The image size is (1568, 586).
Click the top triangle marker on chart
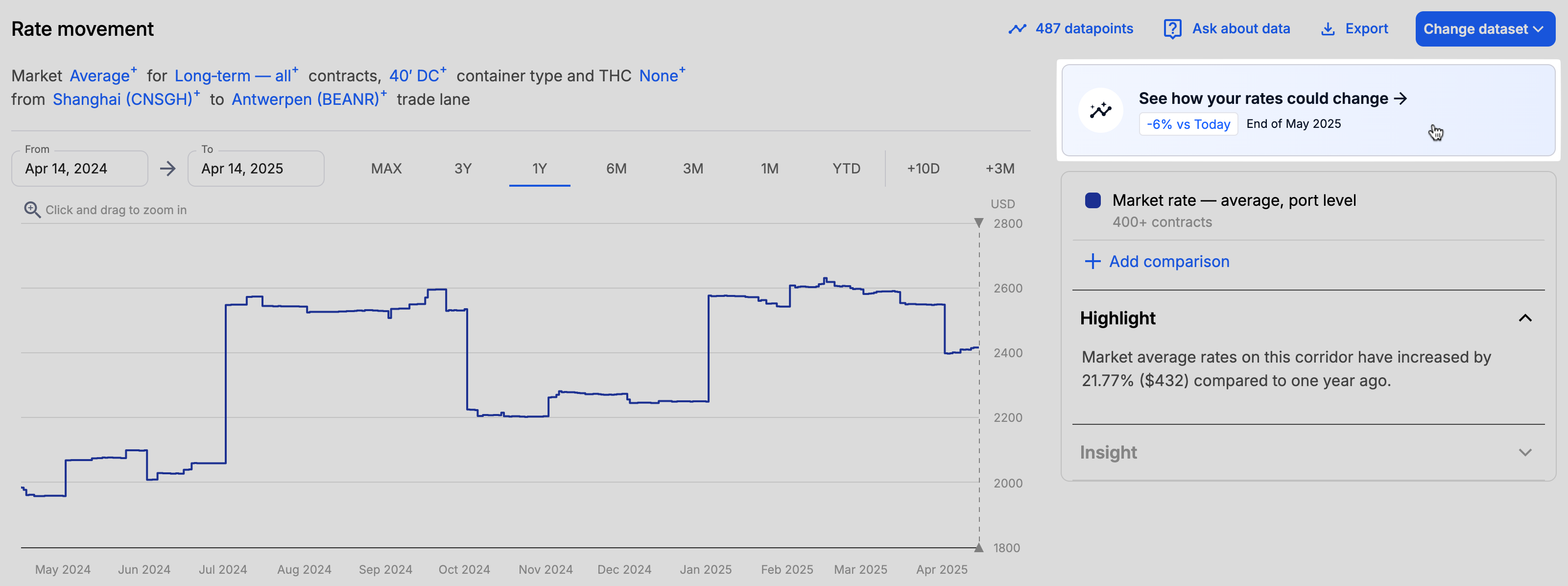(979, 222)
